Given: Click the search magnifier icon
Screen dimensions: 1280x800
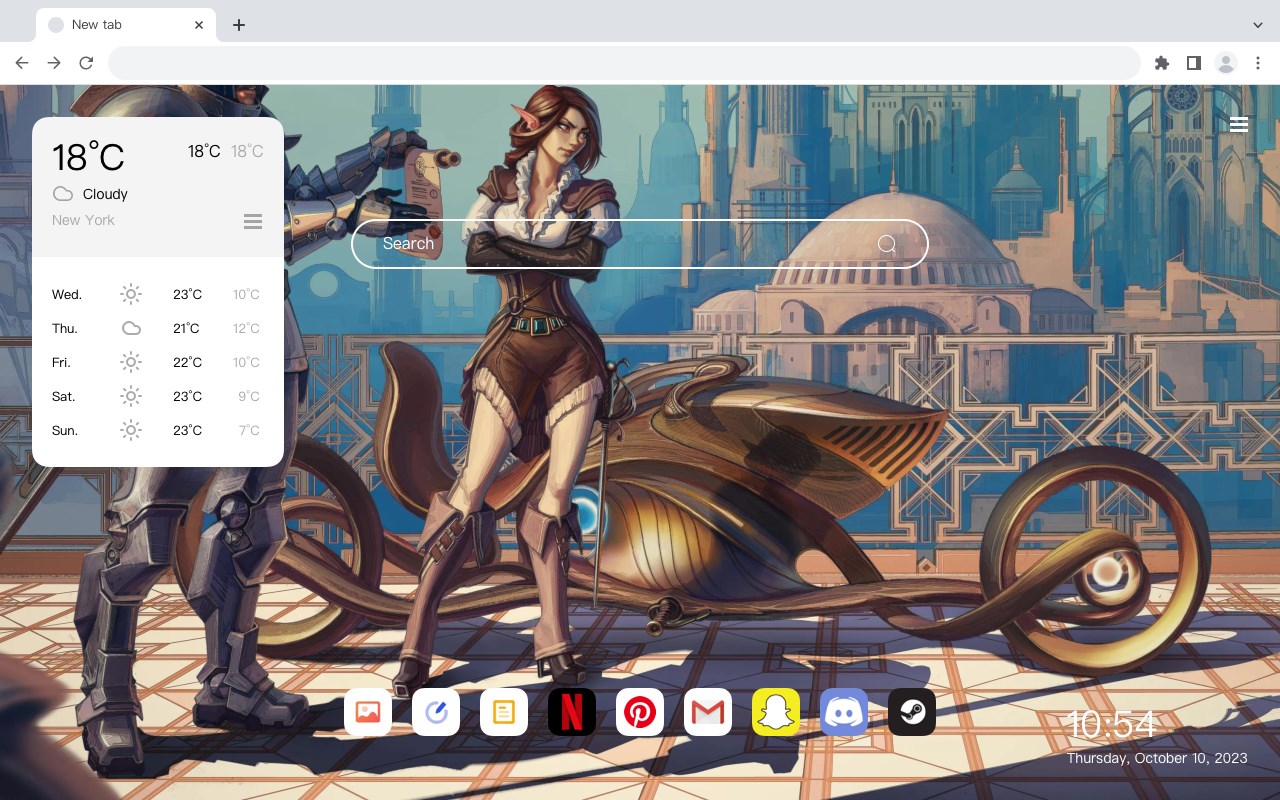Looking at the screenshot, I should coord(887,244).
